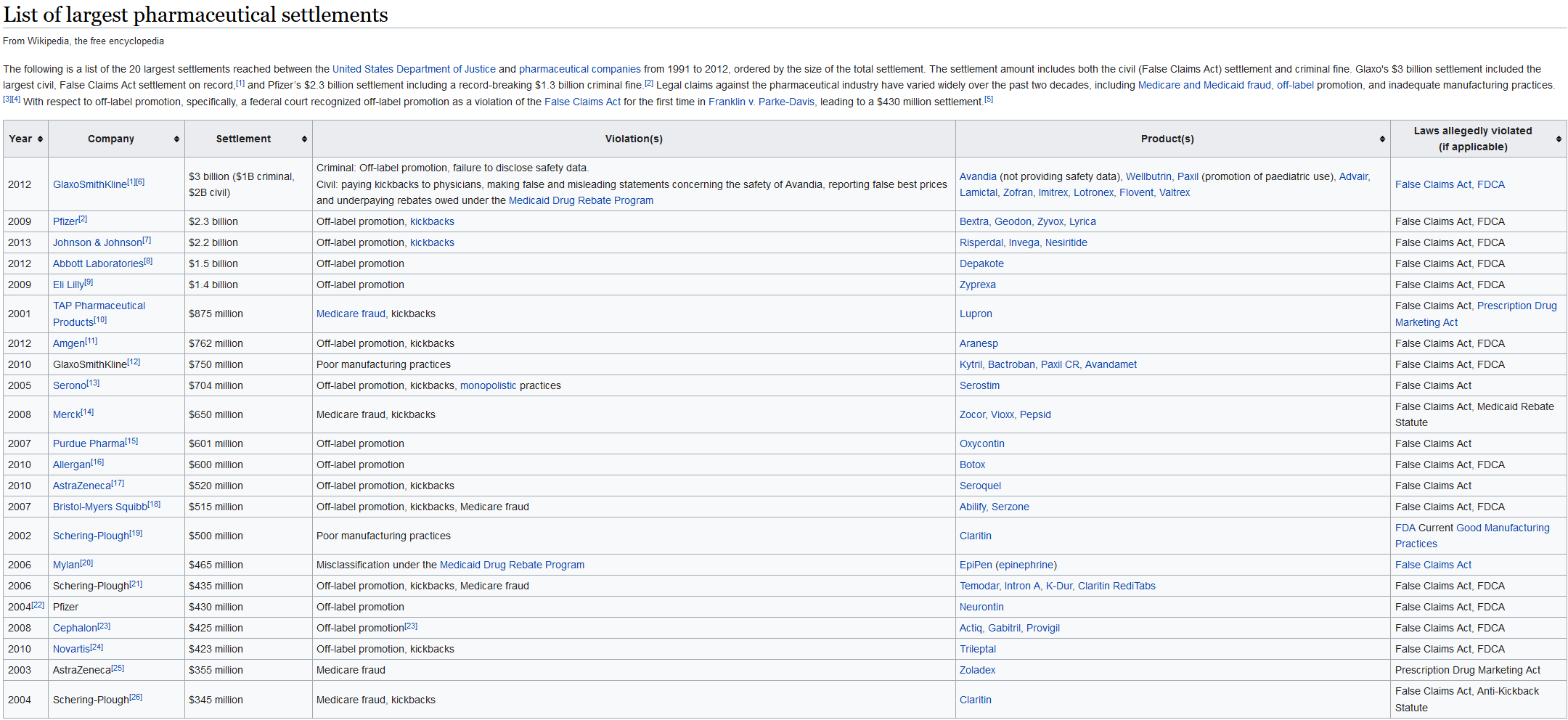The image size is (1568, 720).
Task: Open the Franklin v. Parke-Davis link
Action: (761, 102)
